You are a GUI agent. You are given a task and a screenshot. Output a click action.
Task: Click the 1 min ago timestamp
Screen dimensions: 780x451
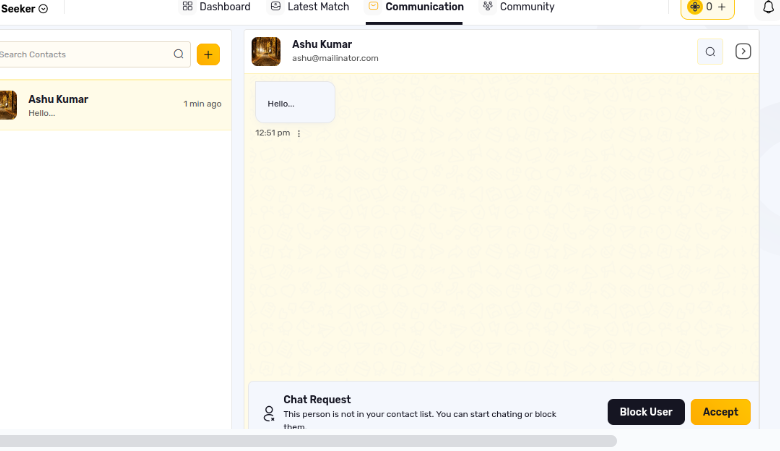(202, 104)
